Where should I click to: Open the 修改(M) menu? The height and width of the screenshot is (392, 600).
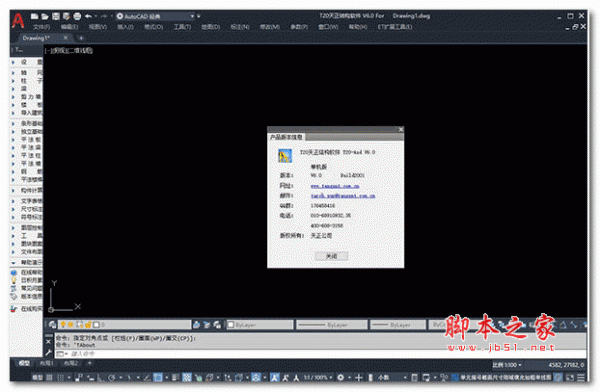click(270, 27)
